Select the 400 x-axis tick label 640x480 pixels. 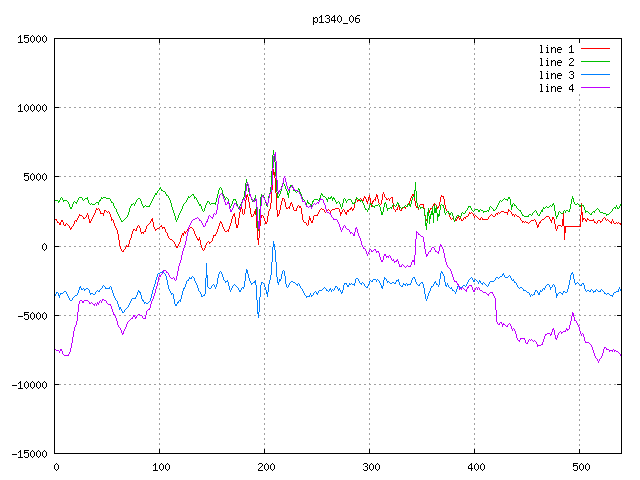tap(475, 466)
